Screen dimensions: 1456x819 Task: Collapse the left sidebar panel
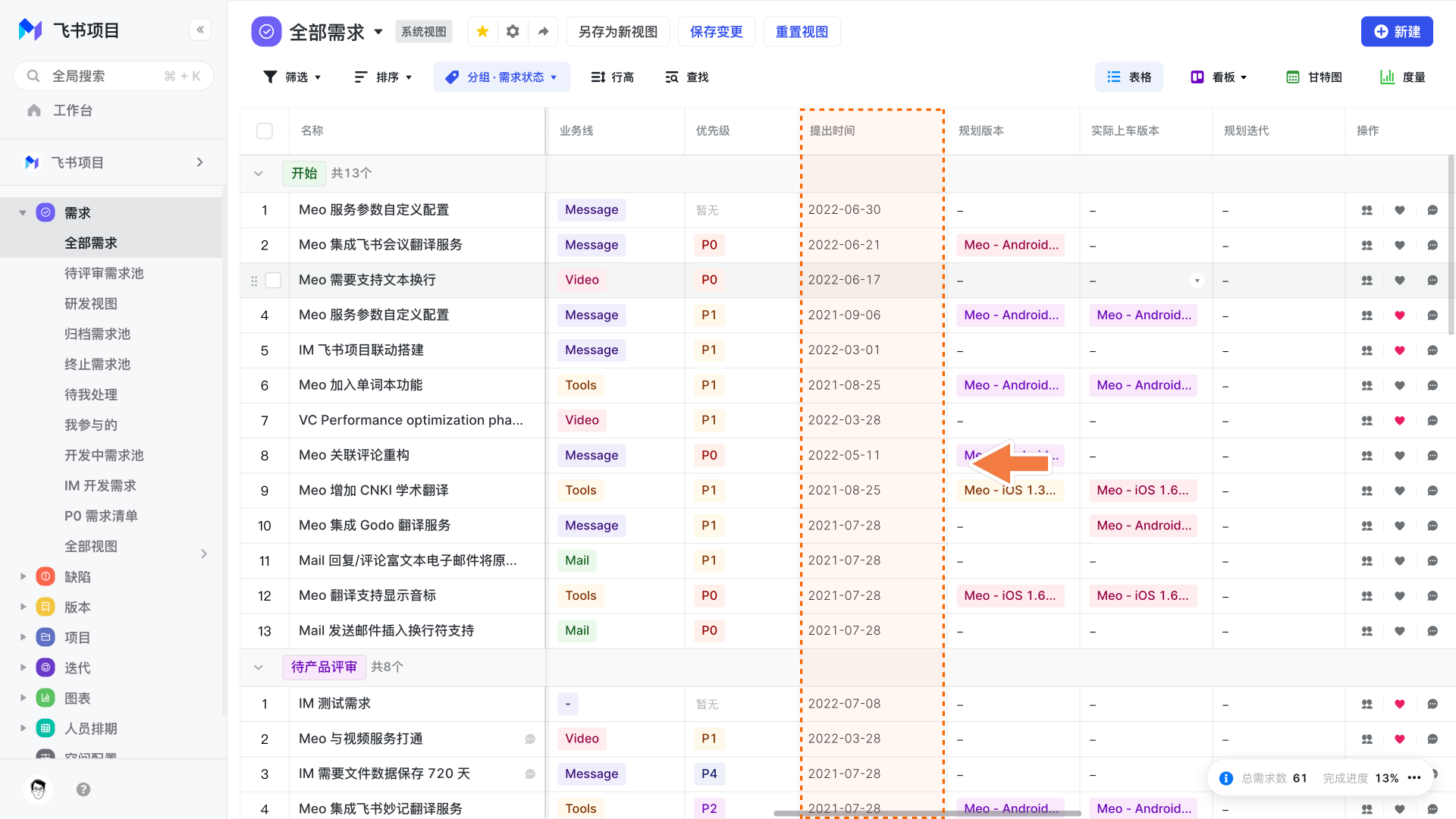[200, 30]
